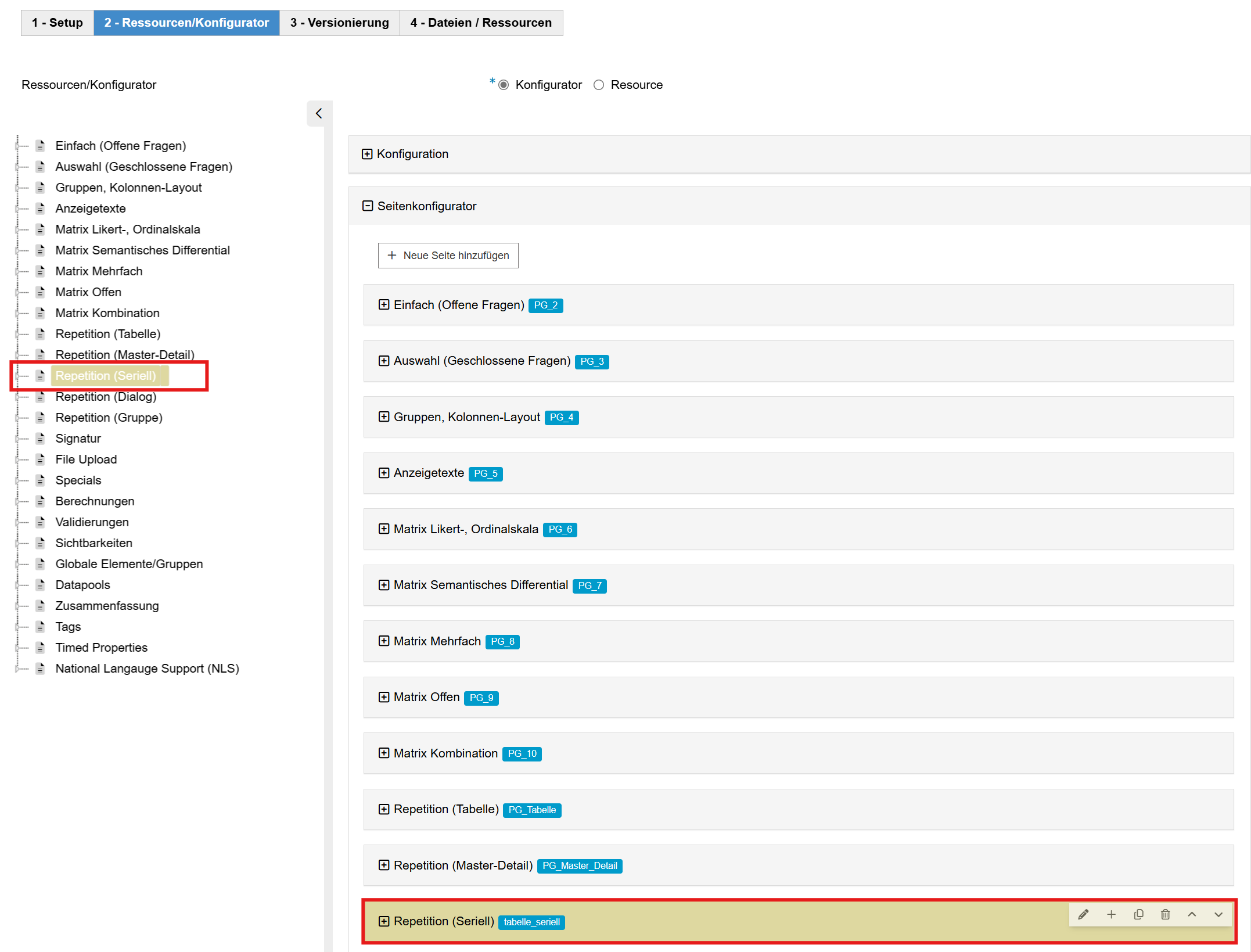Image resolution: width=1251 pixels, height=952 pixels.
Task: Switch to the 3 - Versionierung tab
Action: tap(339, 23)
